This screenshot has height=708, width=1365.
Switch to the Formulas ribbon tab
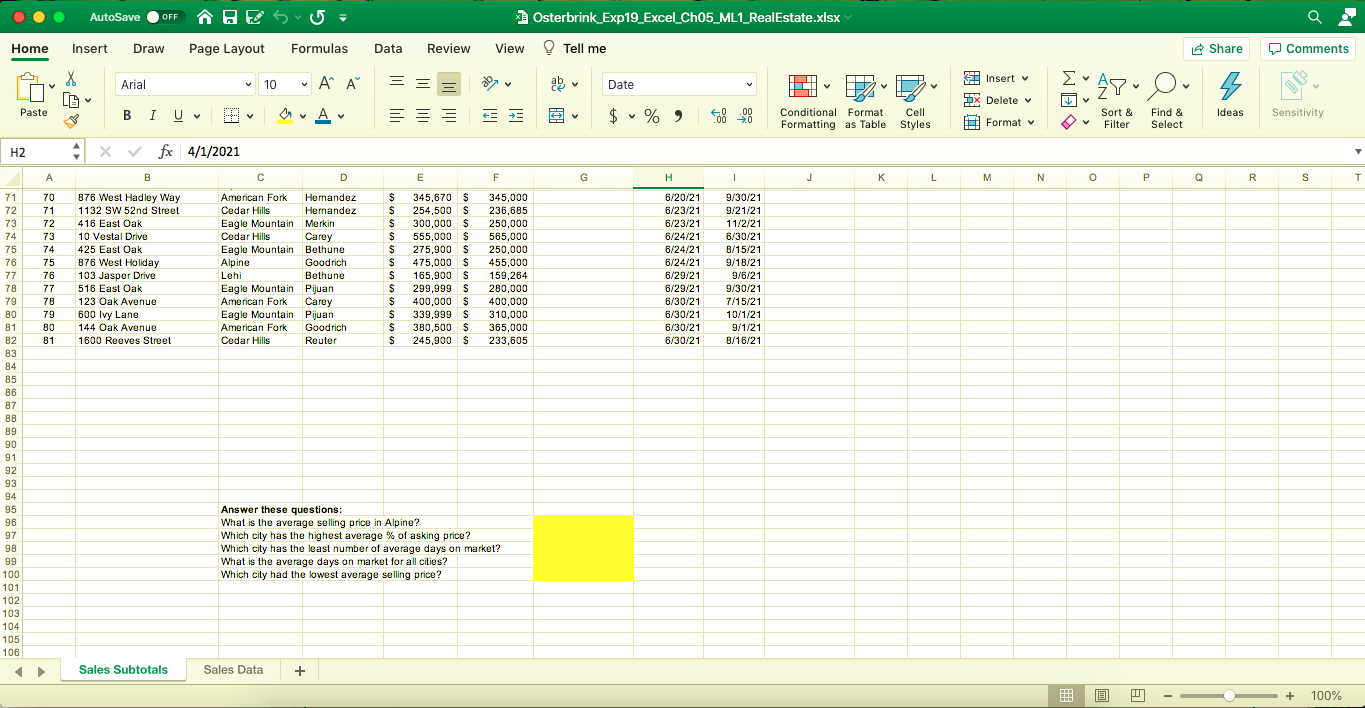(319, 48)
